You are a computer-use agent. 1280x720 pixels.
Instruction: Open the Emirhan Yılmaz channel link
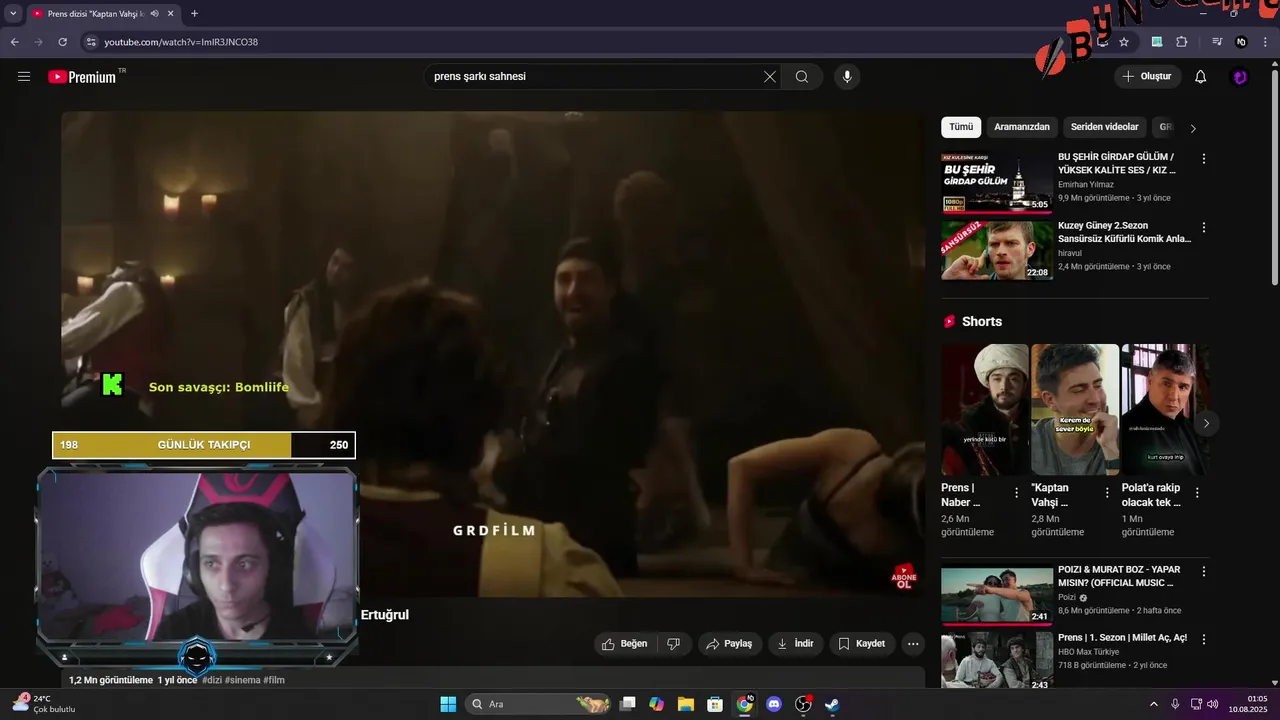coord(1086,185)
